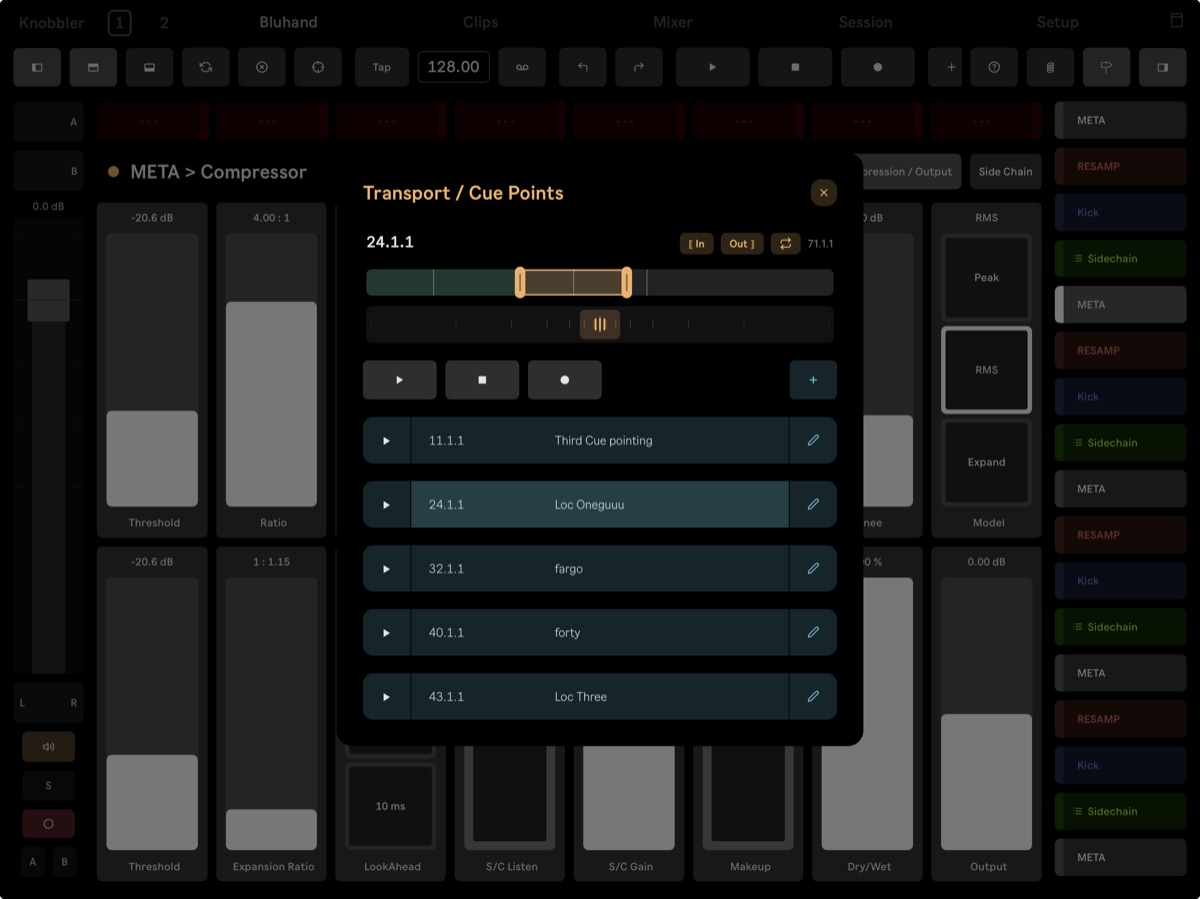Choose the Peak model option
The width and height of the screenshot is (1200, 899).
click(x=986, y=277)
